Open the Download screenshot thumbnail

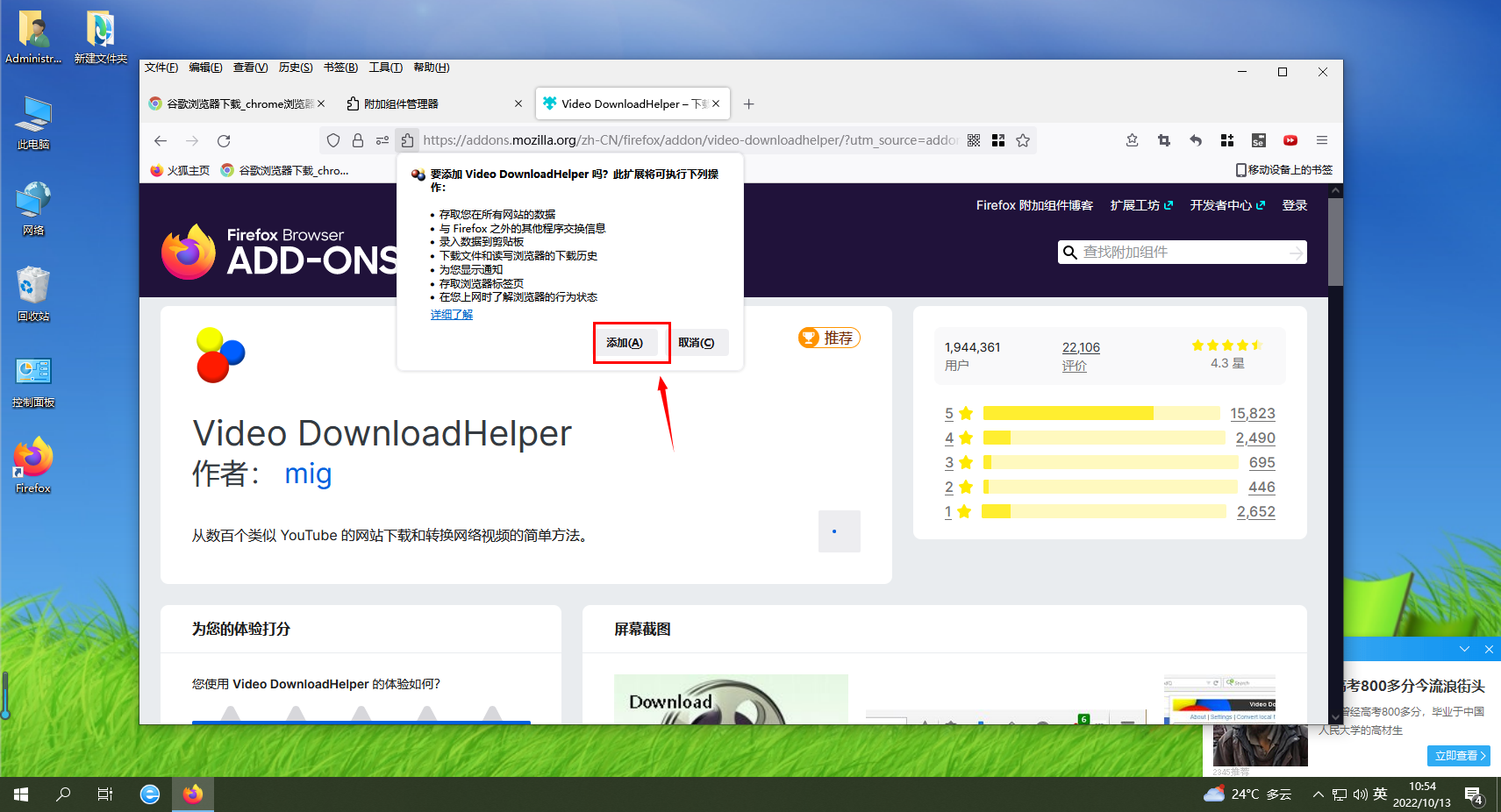(731, 699)
